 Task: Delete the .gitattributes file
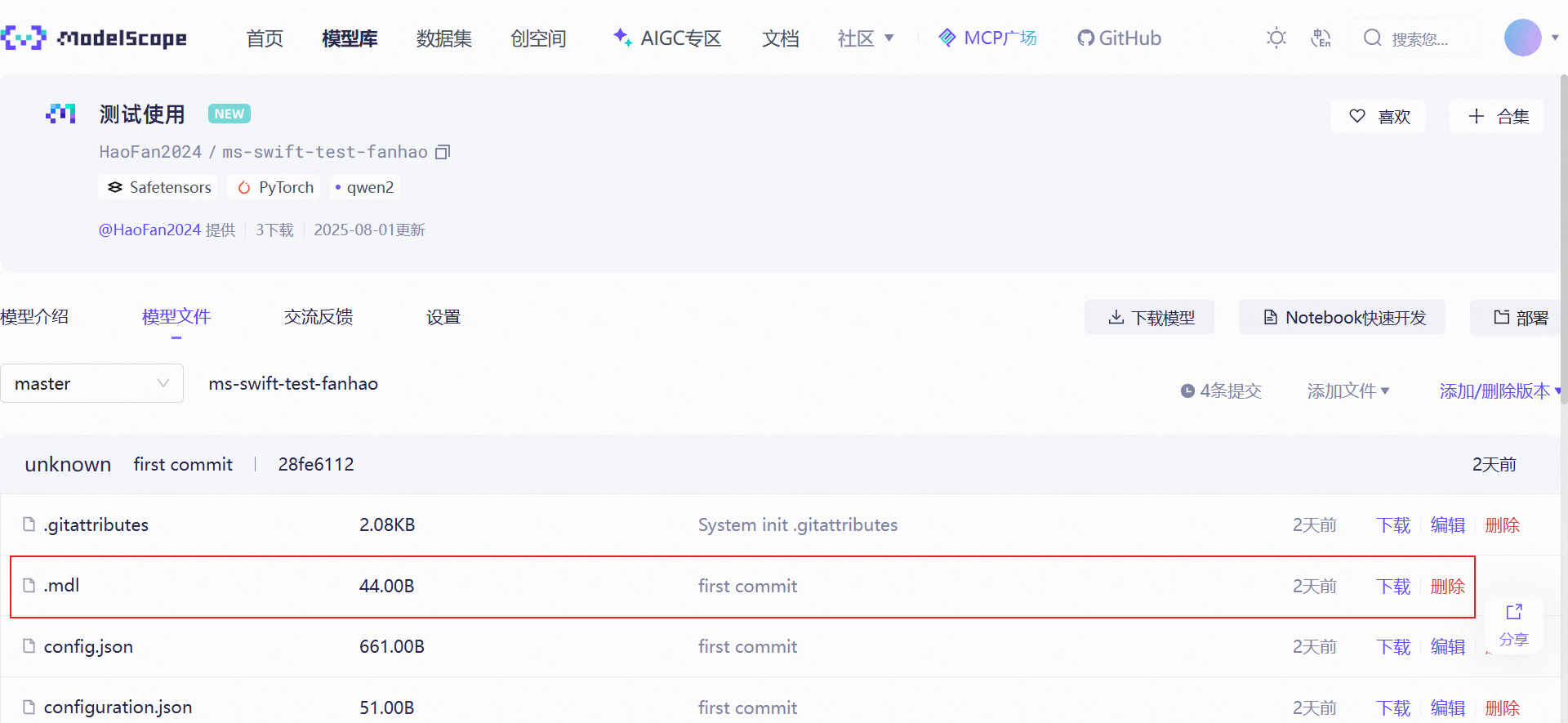click(x=1503, y=524)
